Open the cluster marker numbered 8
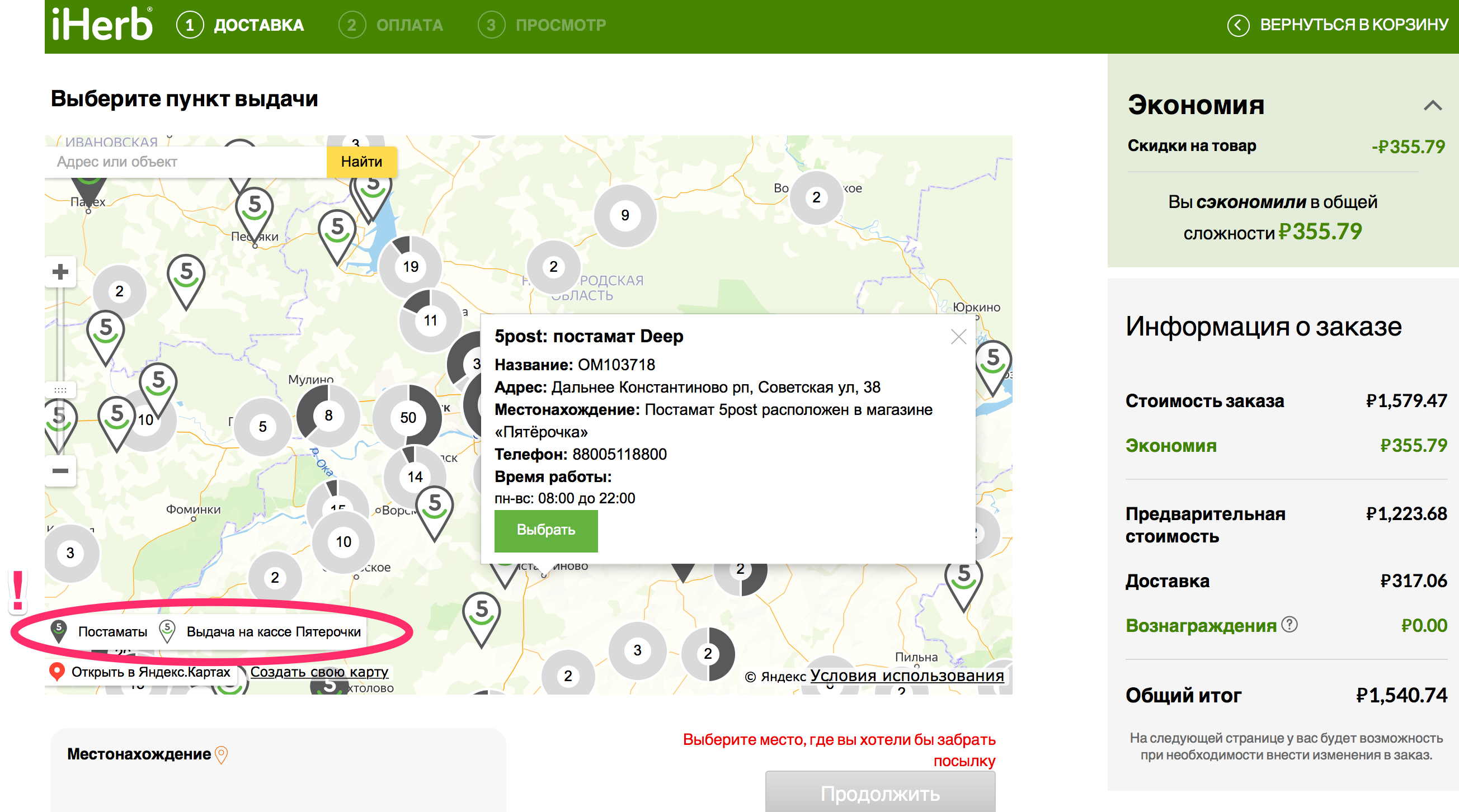The image size is (1459, 812). (x=328, y=416)
